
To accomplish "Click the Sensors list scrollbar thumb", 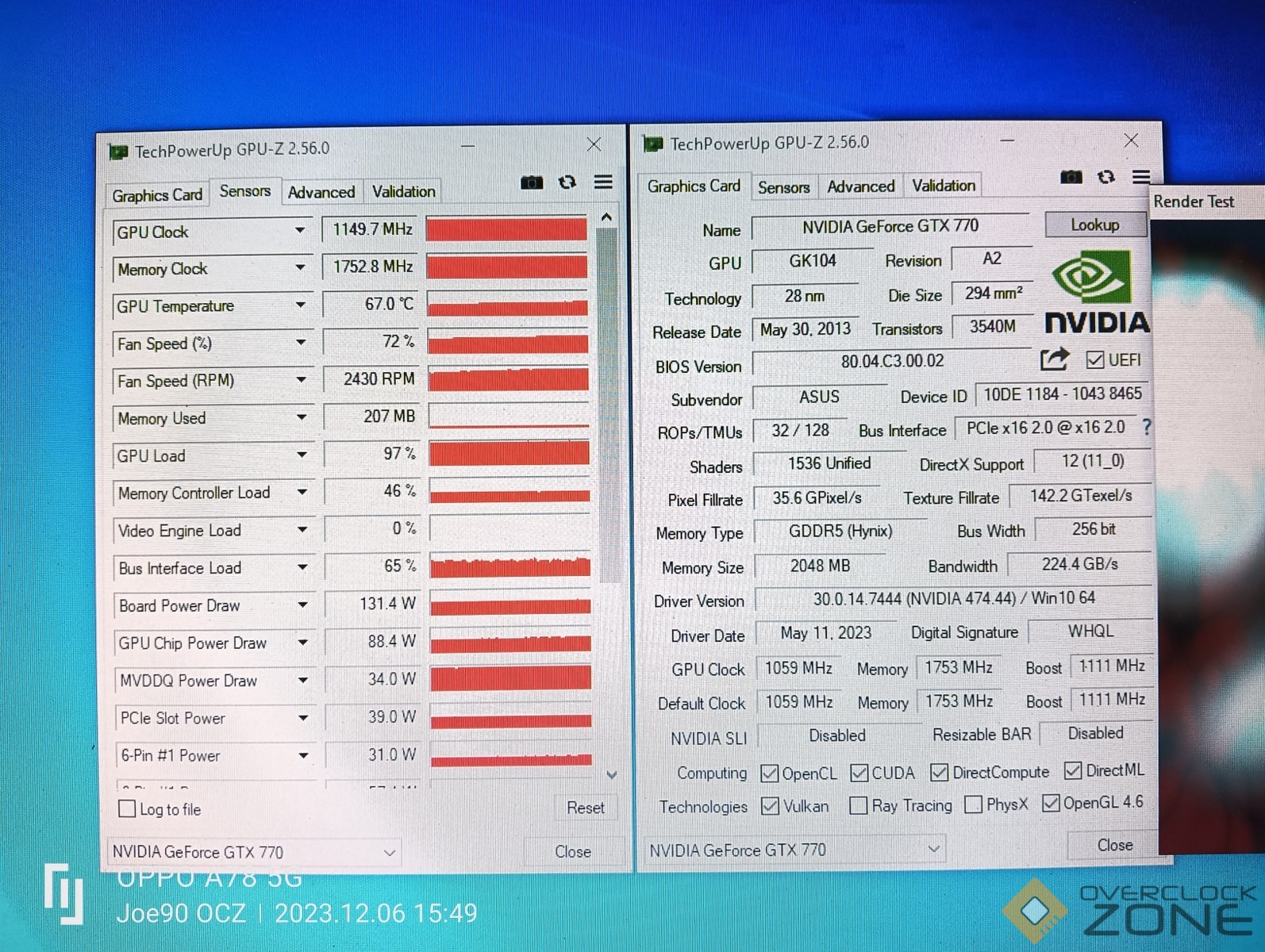I will [x=607, y=405].
